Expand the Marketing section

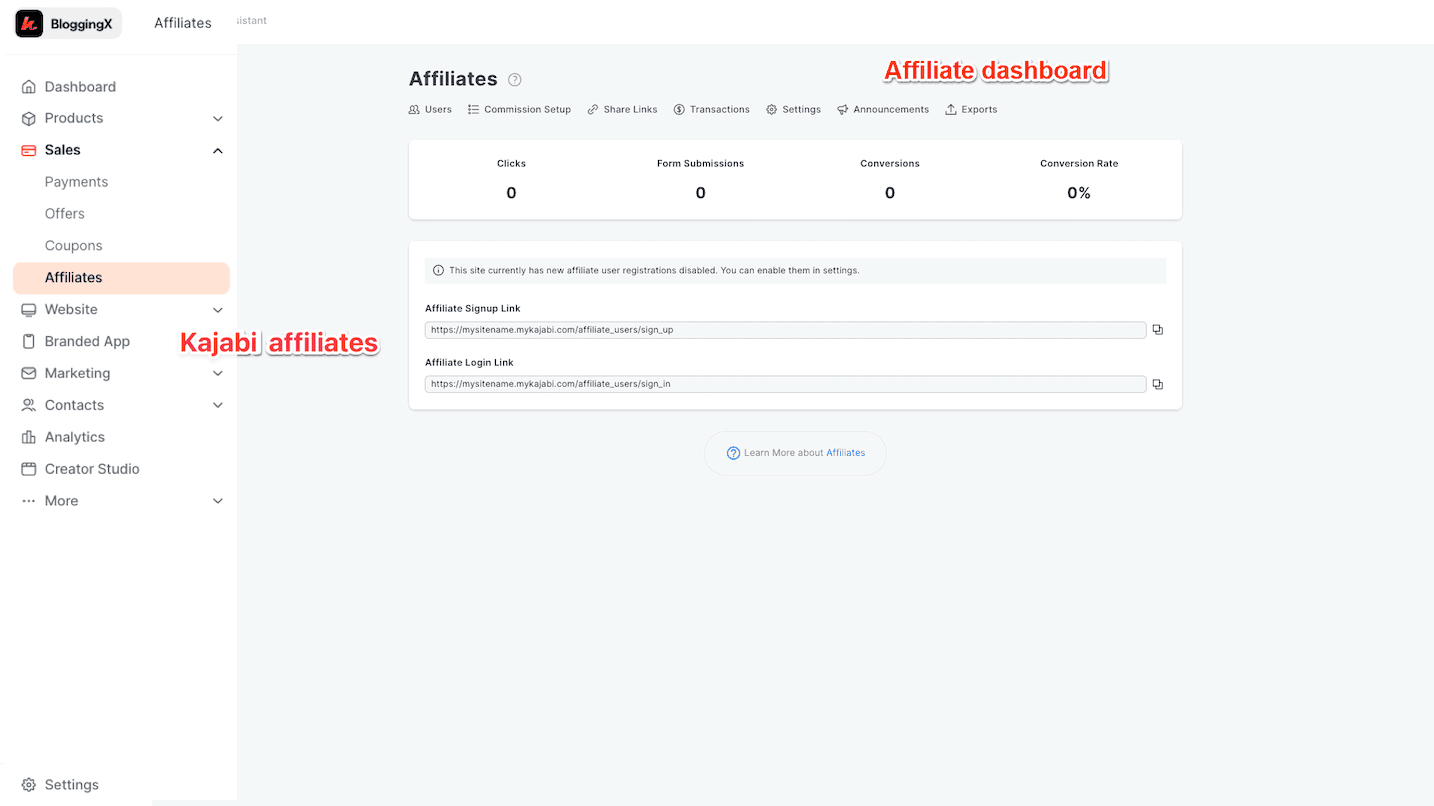pyautogui.click(x=218, y=373)
